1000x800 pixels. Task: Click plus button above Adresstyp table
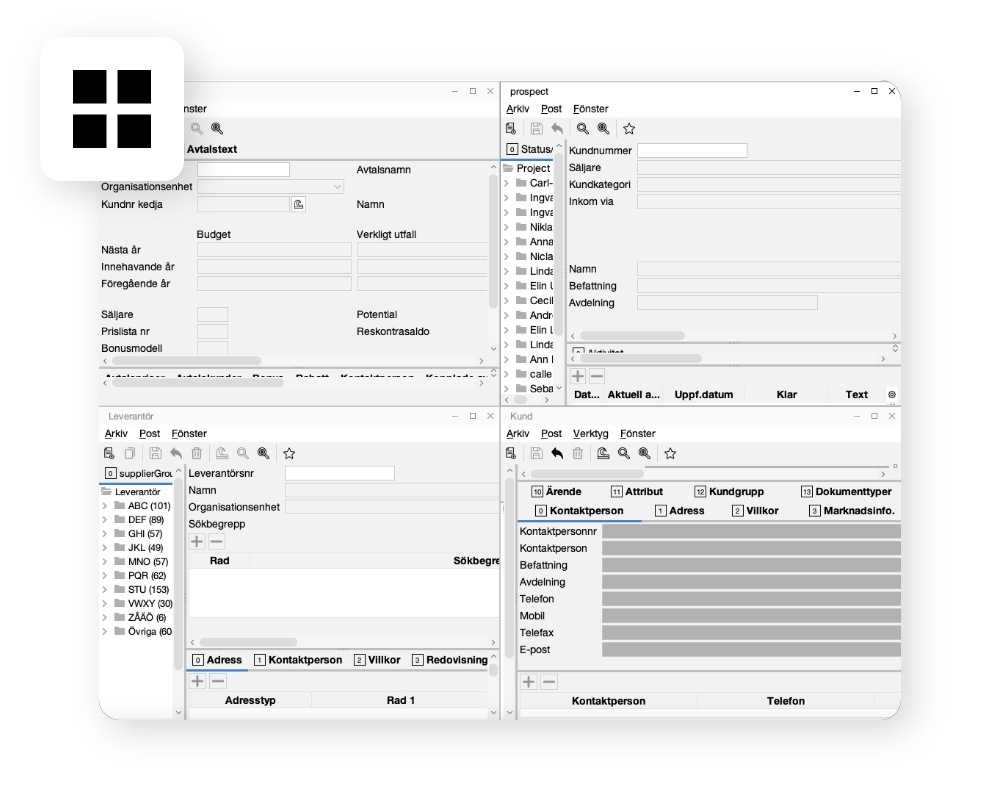tap(198, 681)
